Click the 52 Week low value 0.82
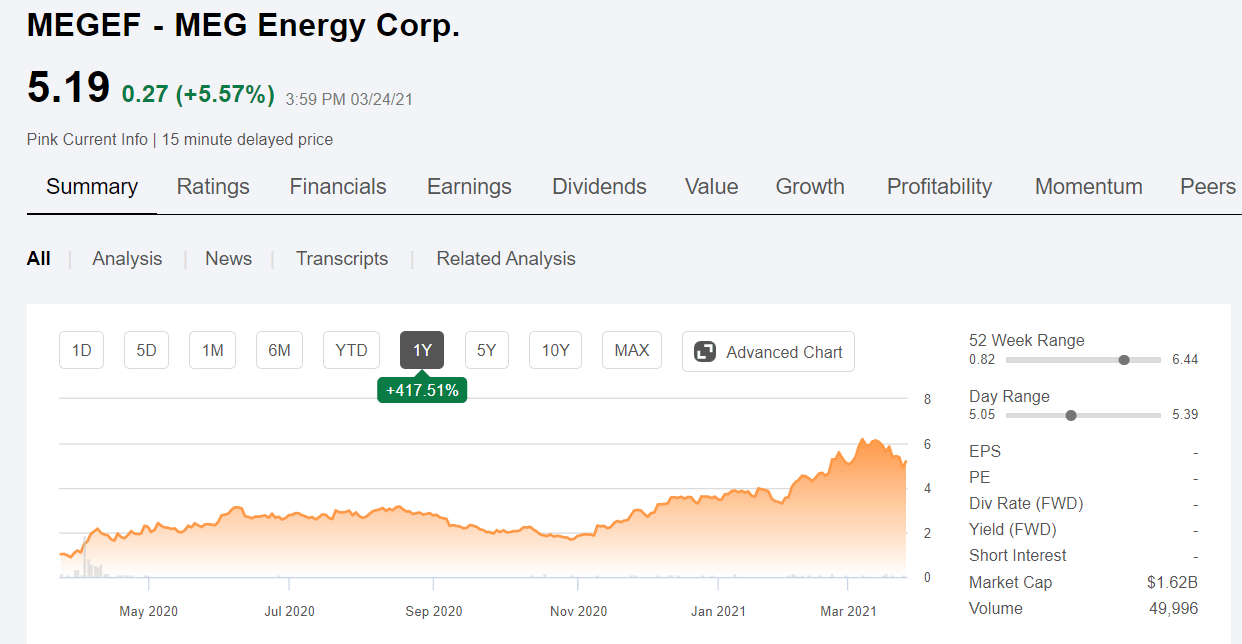Screen dimensions: 1242x644 click(982, 360)
